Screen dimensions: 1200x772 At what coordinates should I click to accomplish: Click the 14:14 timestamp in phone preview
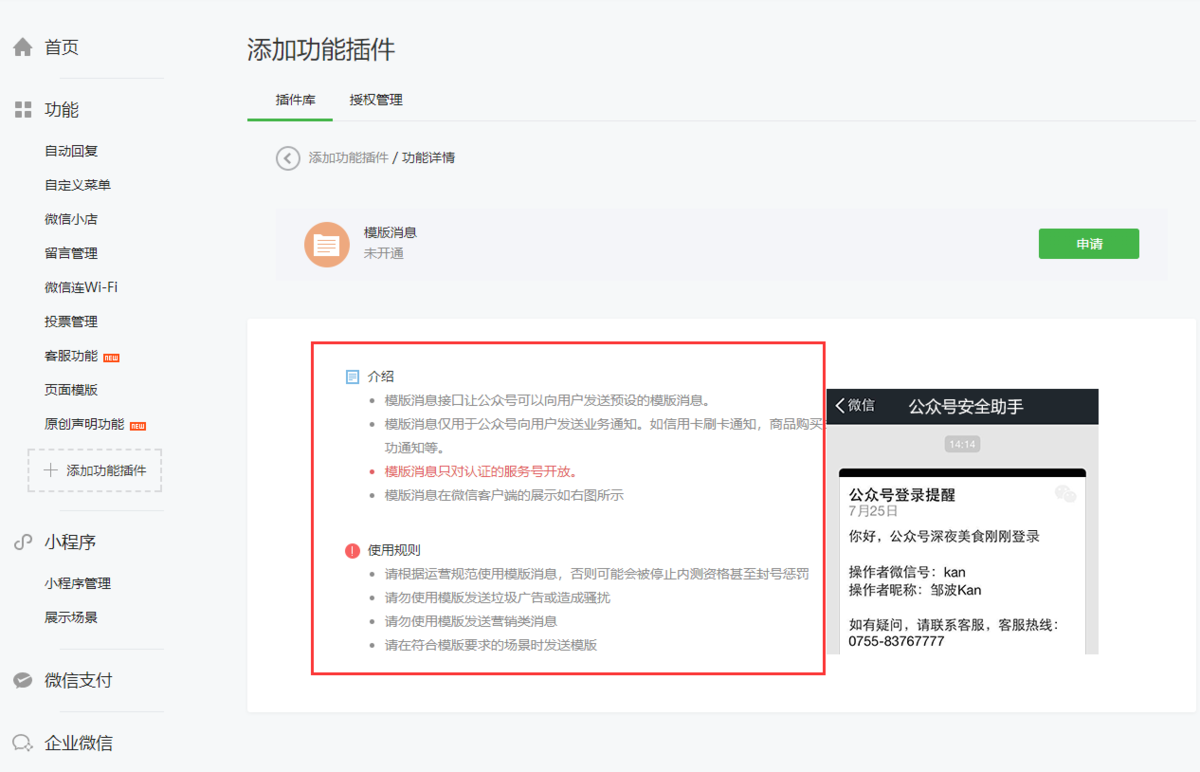pos(962,444)
